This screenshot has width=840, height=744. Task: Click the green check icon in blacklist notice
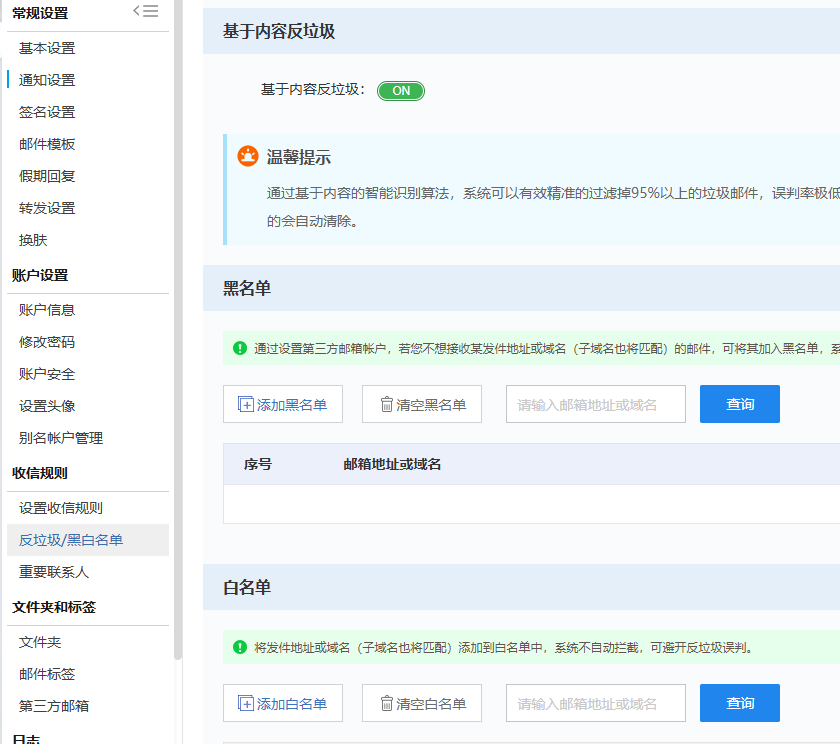point(240,349)
